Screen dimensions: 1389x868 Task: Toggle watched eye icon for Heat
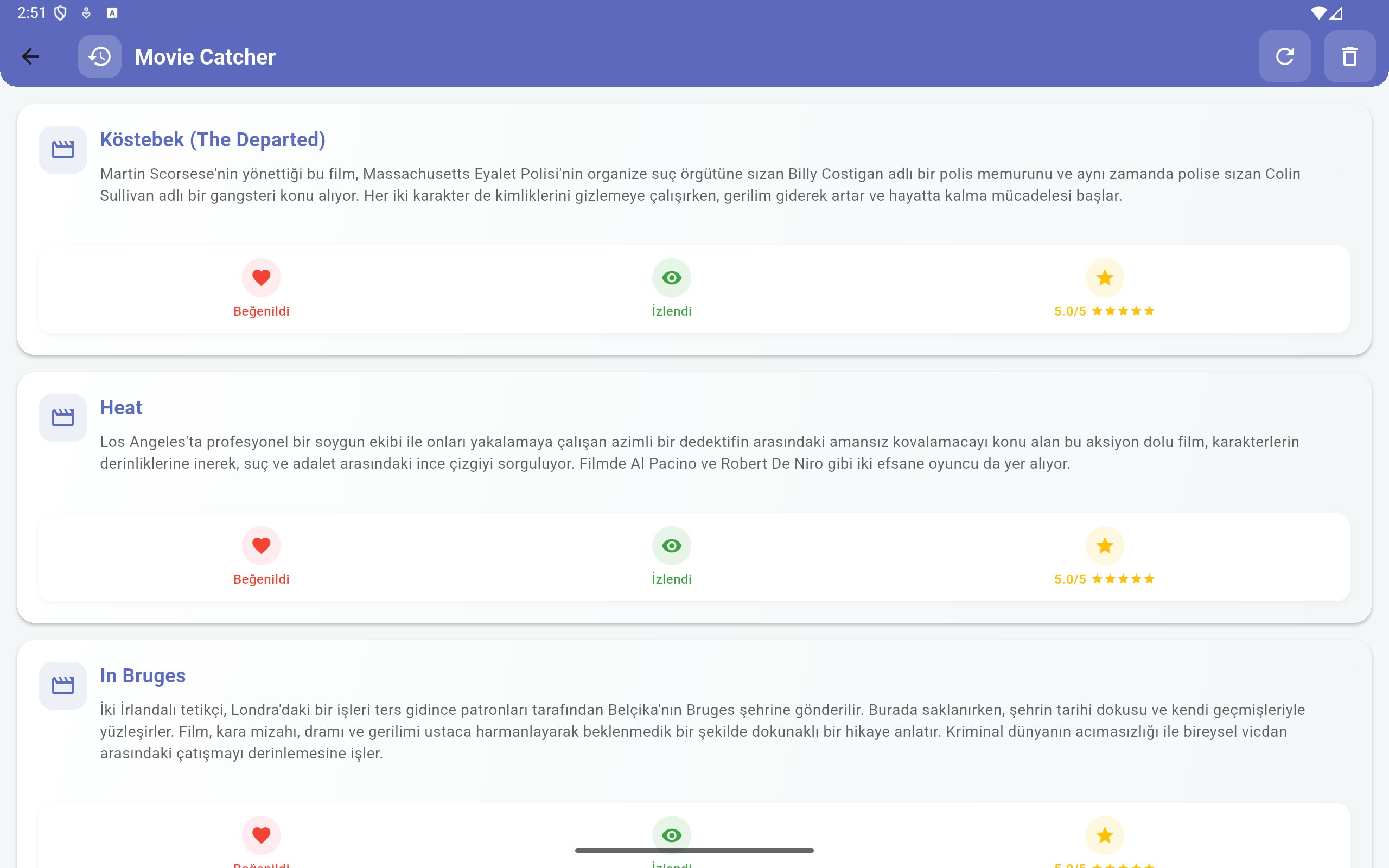[x=671, y=545]
